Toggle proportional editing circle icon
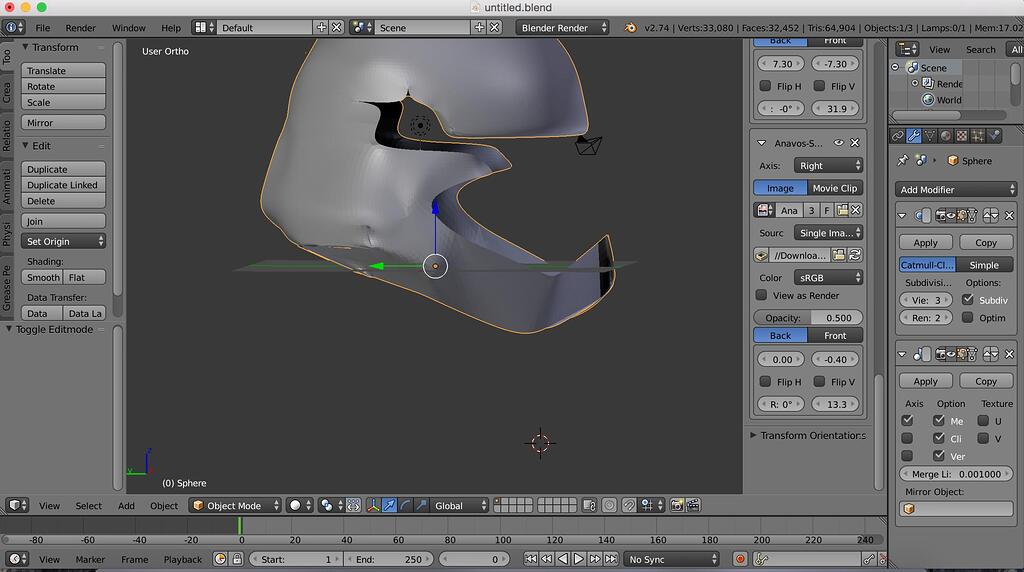The width and height of the screenshot is (1024, 572). pyautogui.click(x=609, y=505)
